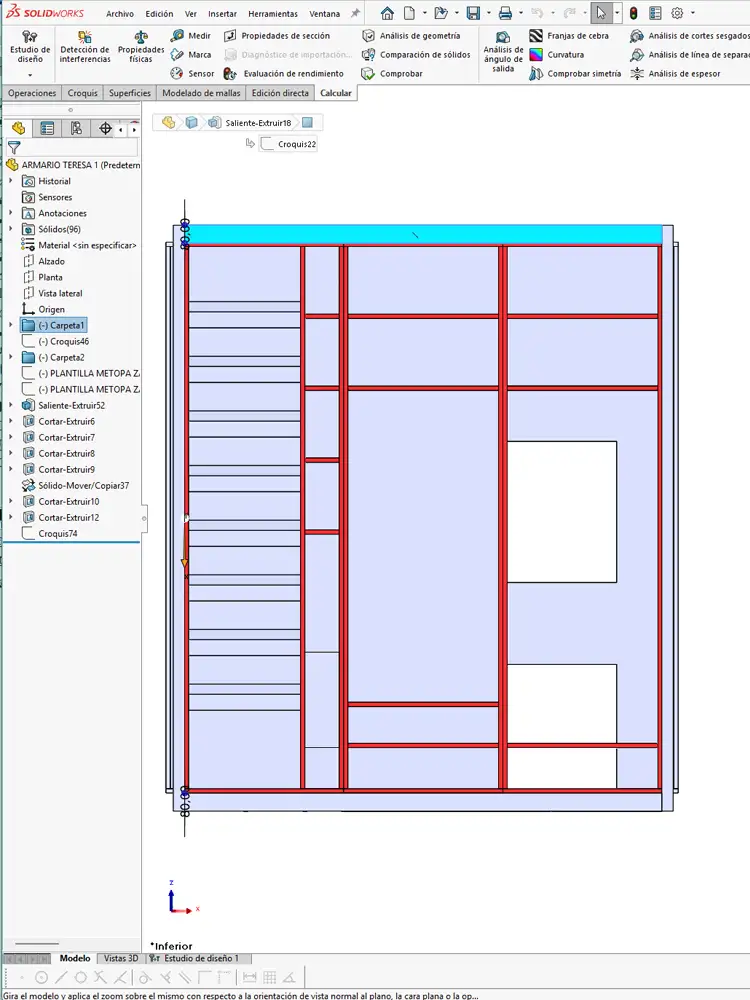Run Detección de interferencias
750x1000 pixels.
pyautogui.click(x=85, y=47)
